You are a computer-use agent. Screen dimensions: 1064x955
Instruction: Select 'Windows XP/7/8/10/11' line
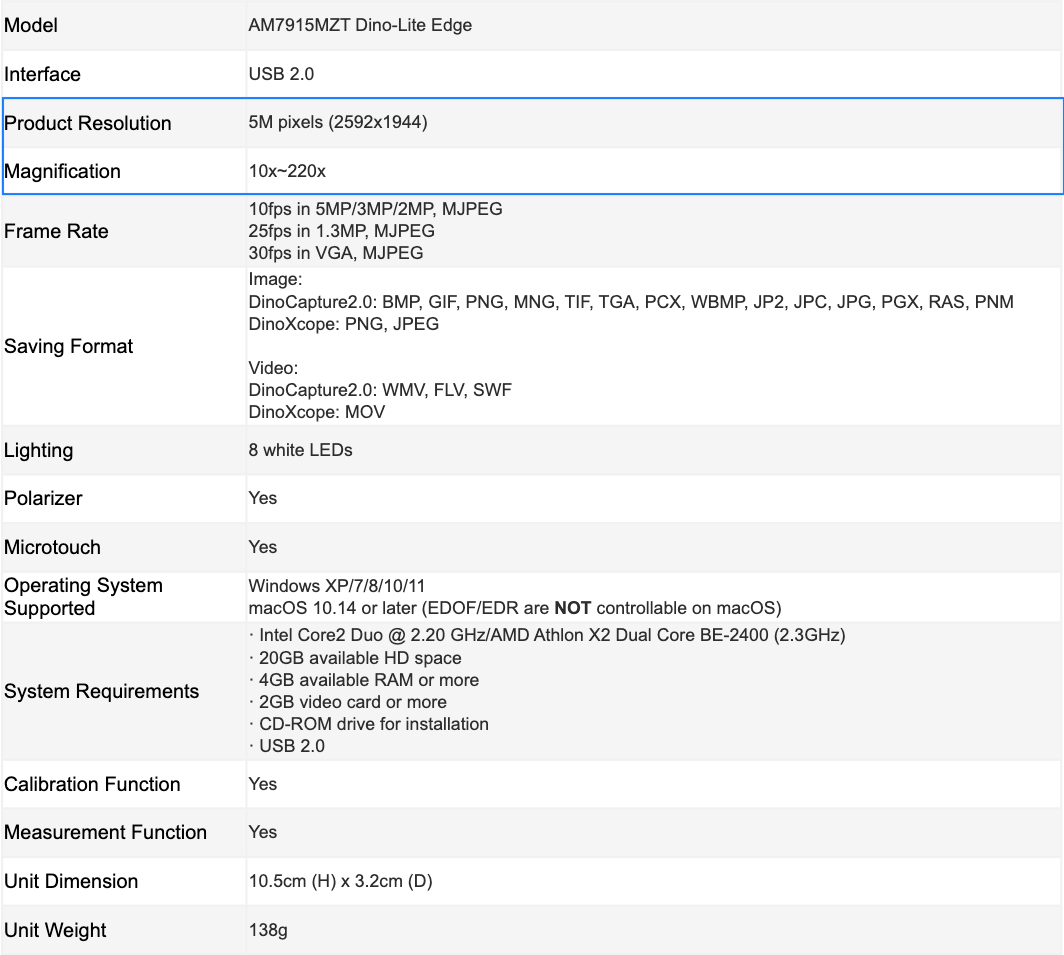pyautogui.click(x=337, y=586)
